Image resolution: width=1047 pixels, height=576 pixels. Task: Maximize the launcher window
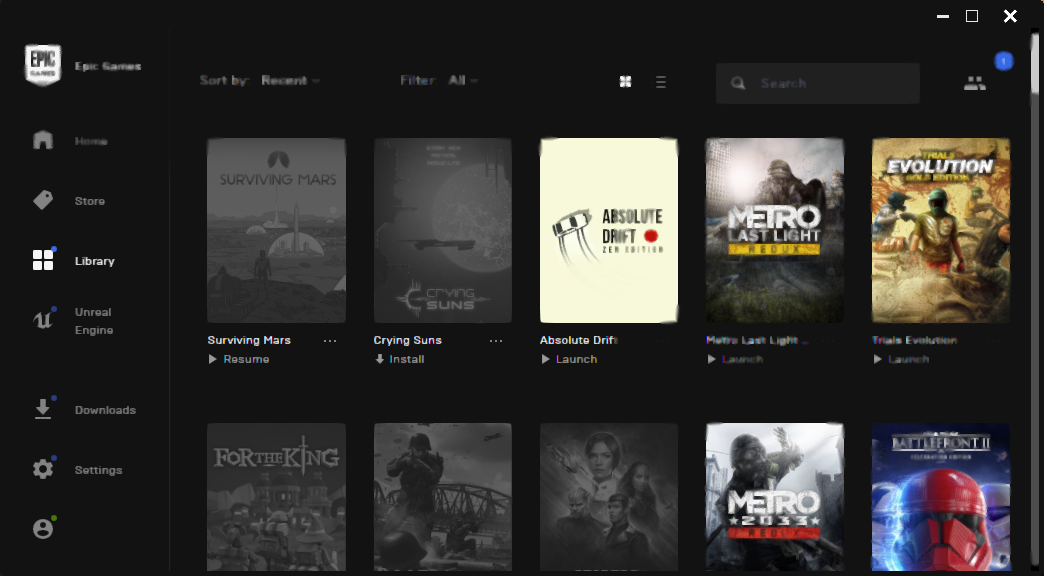click(972, 16)
